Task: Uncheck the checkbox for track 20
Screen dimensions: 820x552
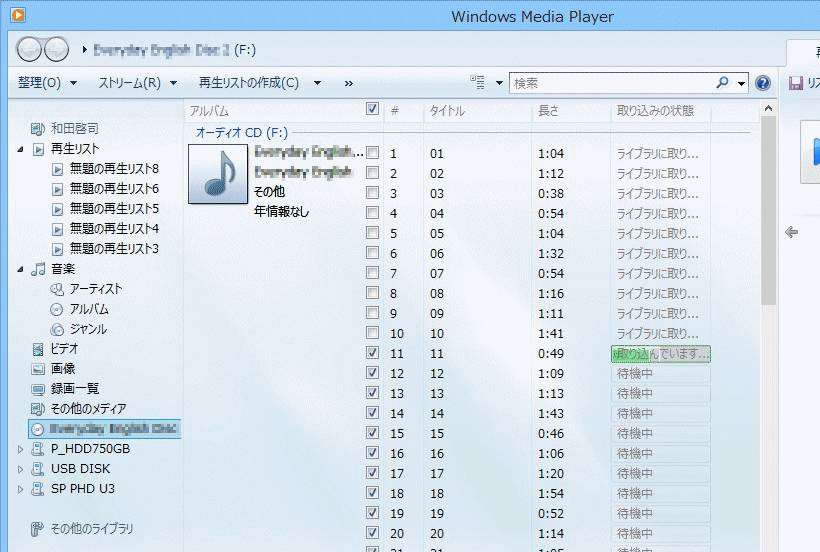Action: (372, 533)
